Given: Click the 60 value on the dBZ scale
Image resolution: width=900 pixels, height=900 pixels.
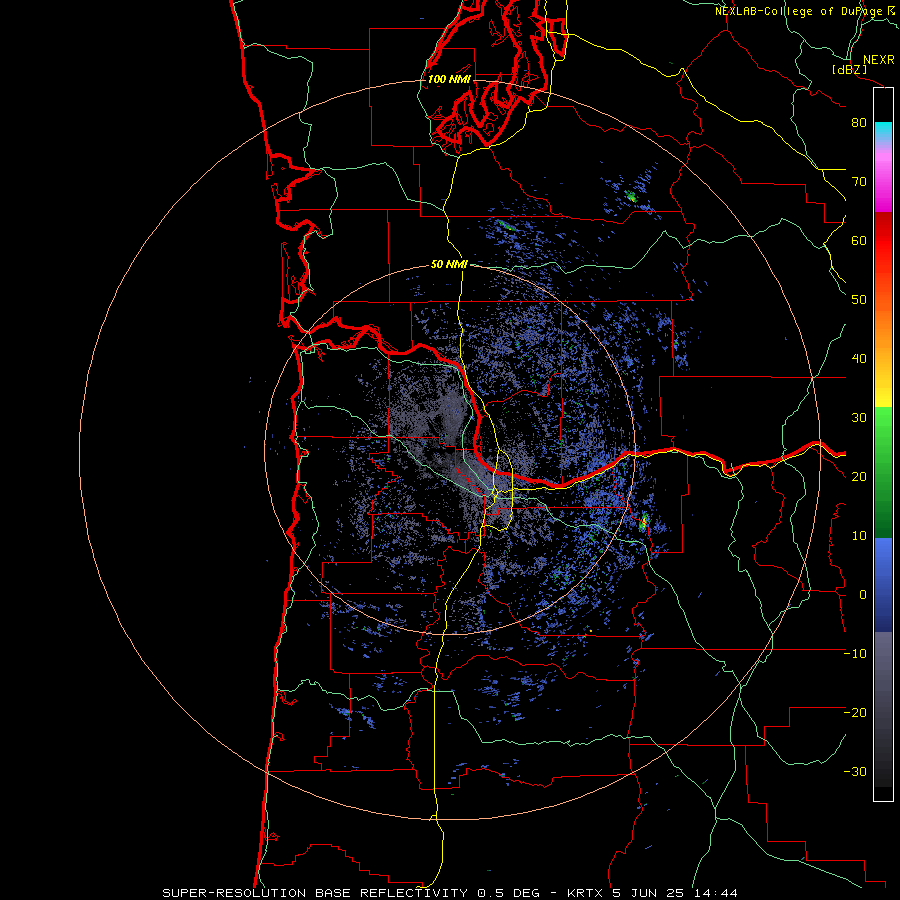Looking at the screenshot, I should point(859,240).
